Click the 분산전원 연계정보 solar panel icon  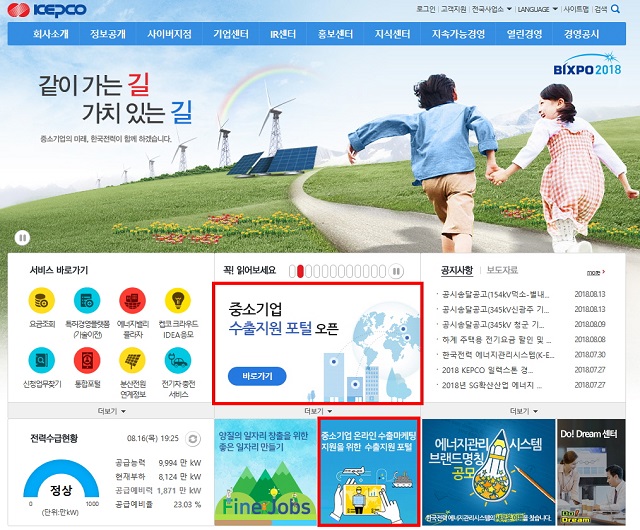131,360
